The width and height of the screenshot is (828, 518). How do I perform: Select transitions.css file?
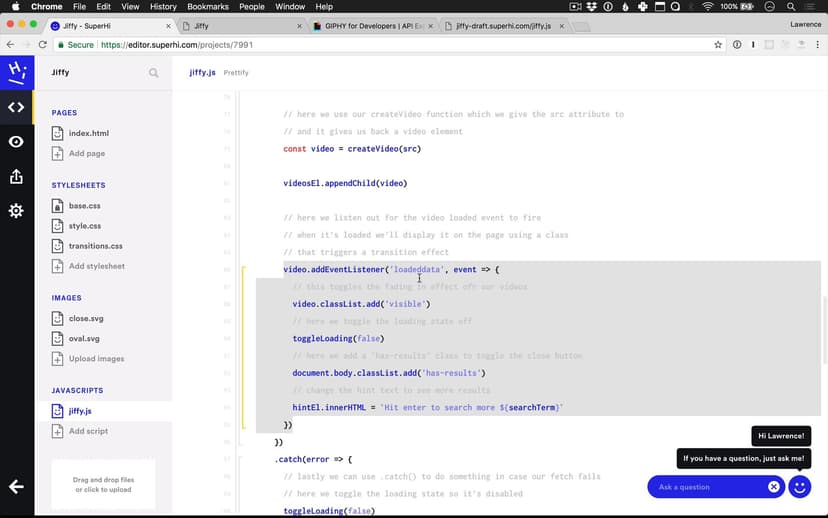pos(95,246)
